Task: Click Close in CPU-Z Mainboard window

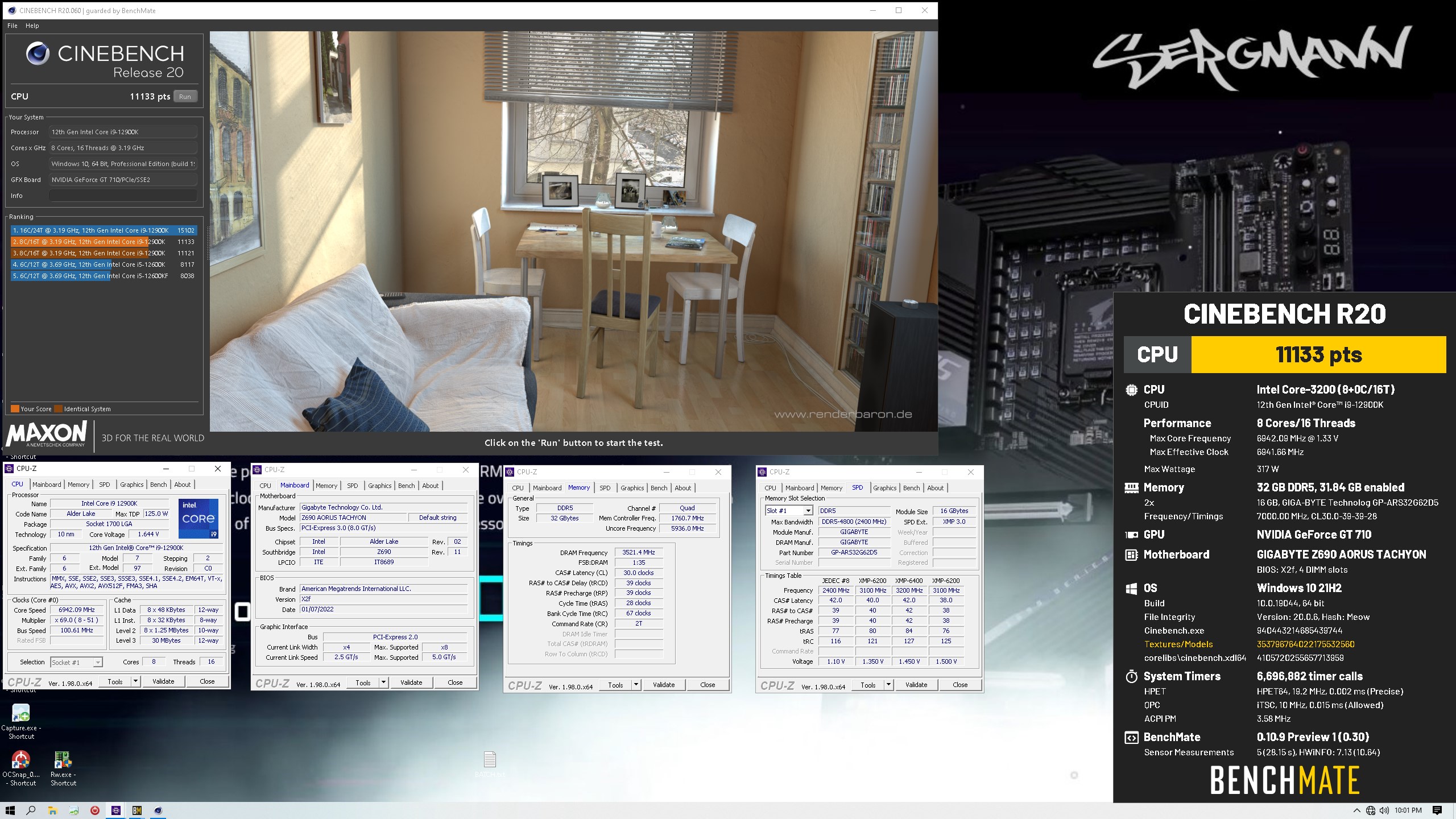Action: (x=456, y=682)
